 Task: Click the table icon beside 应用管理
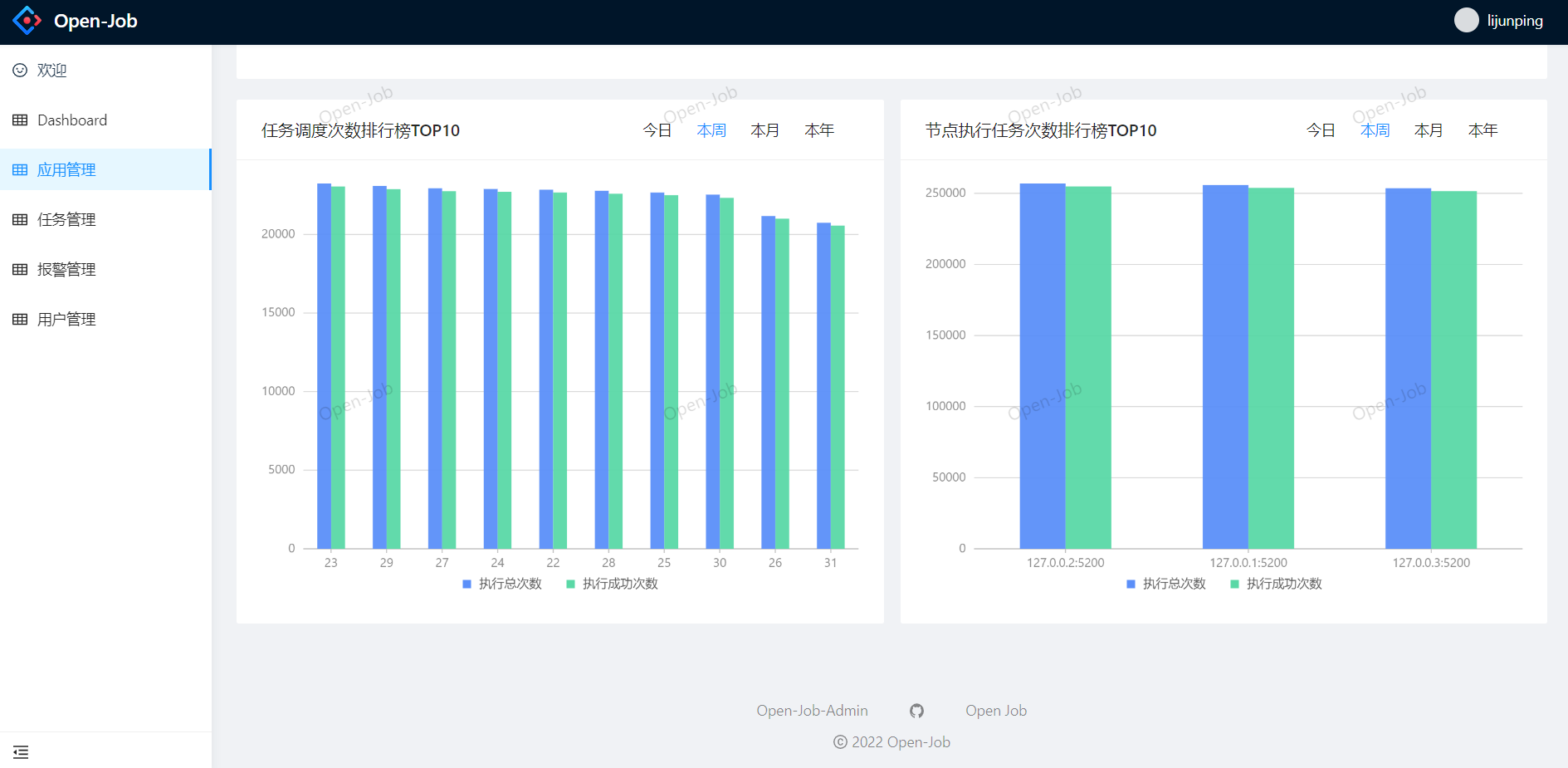pyautogui.click(x=20, y=170)
